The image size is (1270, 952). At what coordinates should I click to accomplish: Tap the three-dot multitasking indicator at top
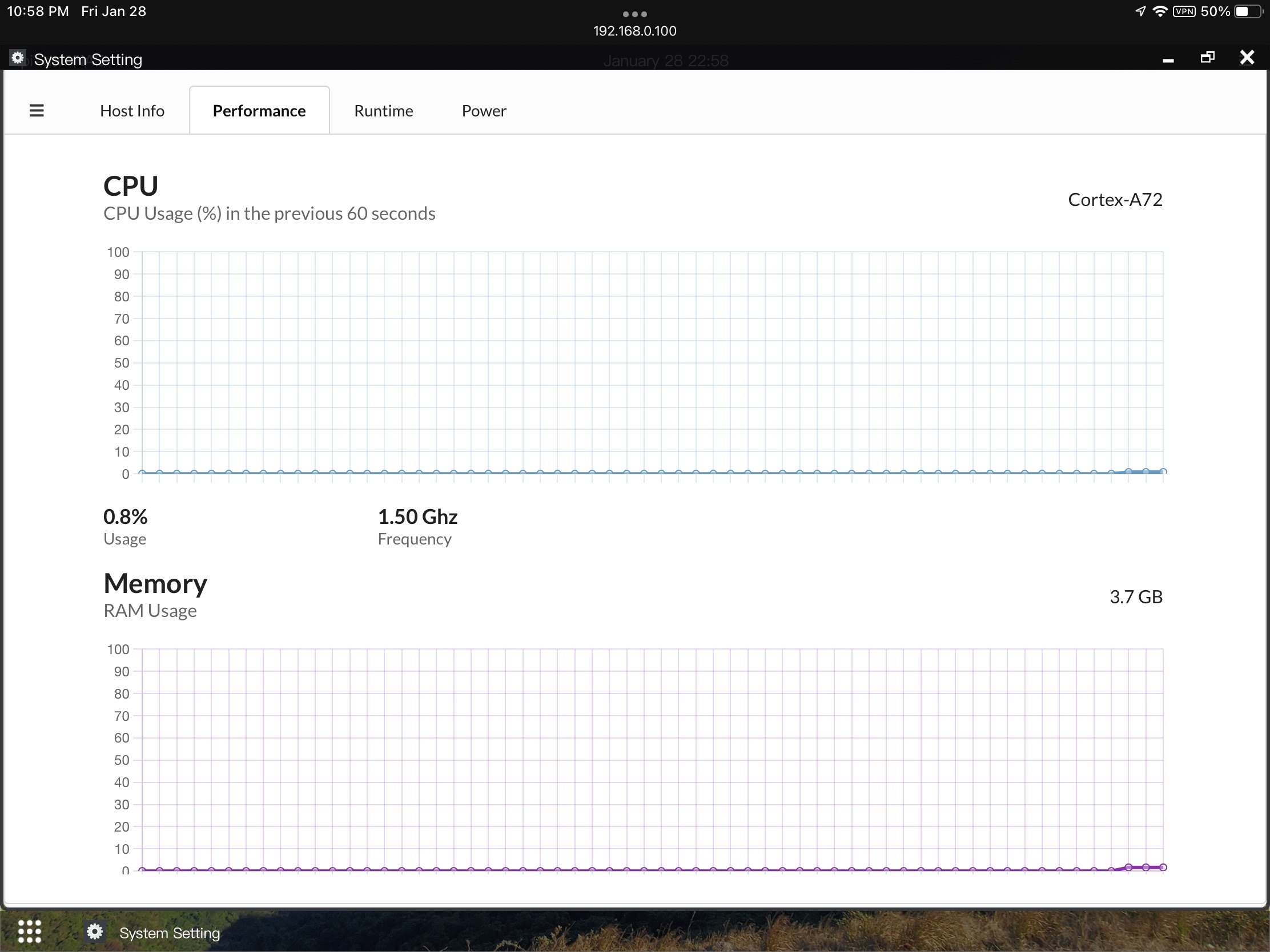634,14
